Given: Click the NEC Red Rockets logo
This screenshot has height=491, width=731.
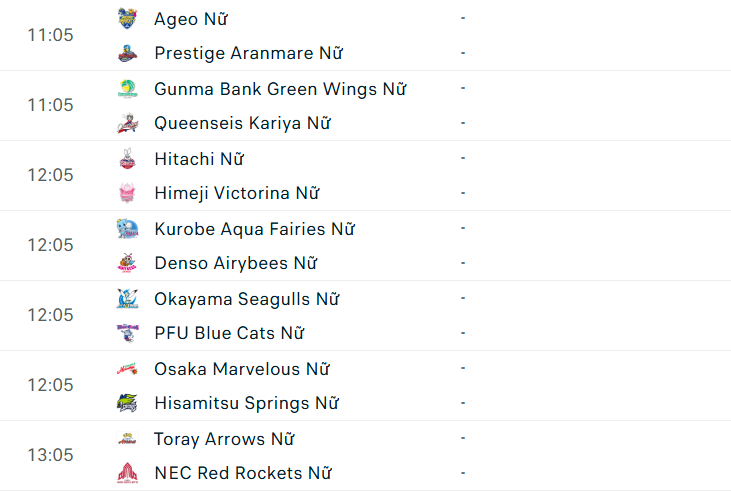Looking at the screenshot, I should 127,473.
